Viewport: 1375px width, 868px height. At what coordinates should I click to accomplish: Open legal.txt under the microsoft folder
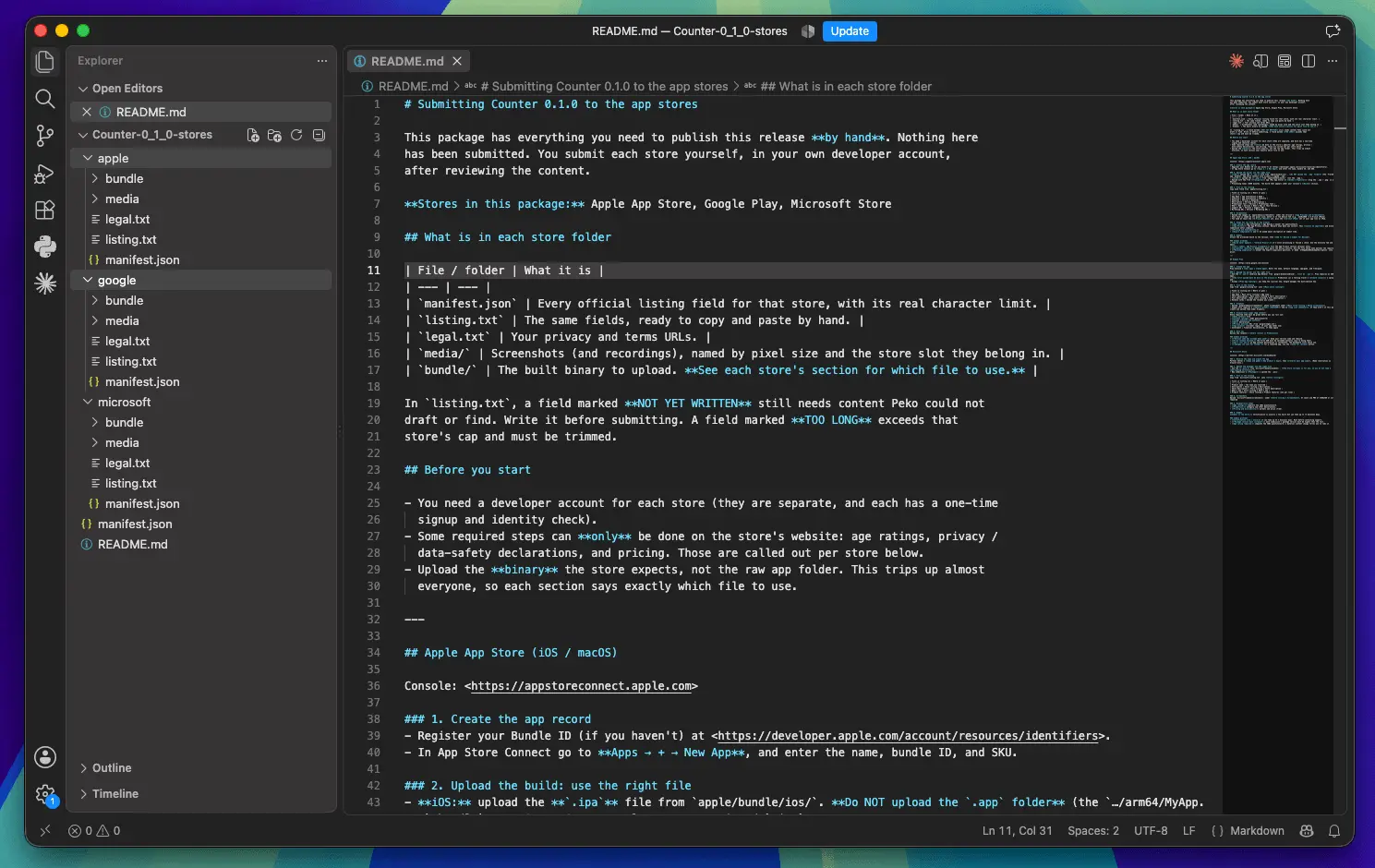pos(127,464)
